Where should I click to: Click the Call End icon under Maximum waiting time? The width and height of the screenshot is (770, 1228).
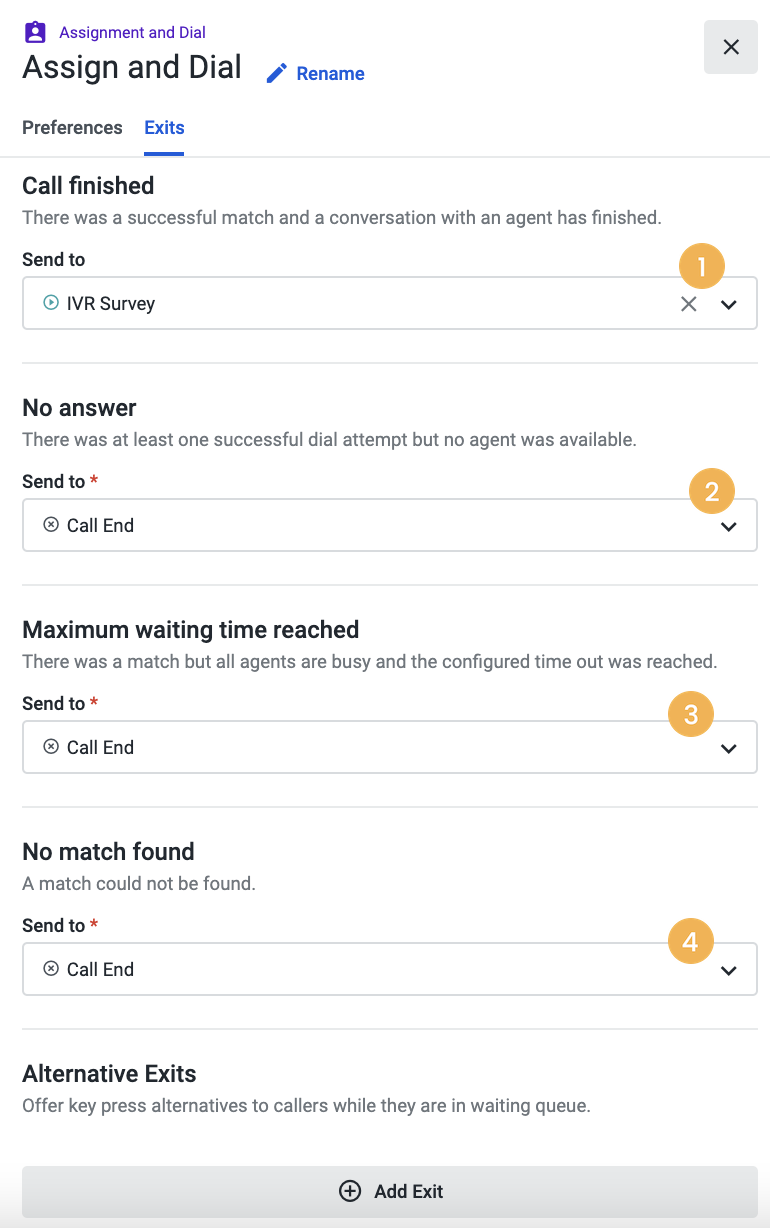click(x=51, y=747)
